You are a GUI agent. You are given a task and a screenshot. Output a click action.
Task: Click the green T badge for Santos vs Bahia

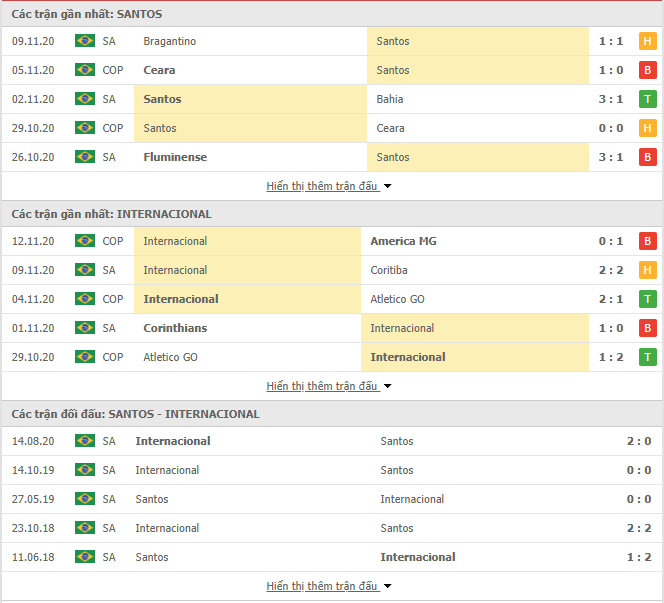[647, 99]
